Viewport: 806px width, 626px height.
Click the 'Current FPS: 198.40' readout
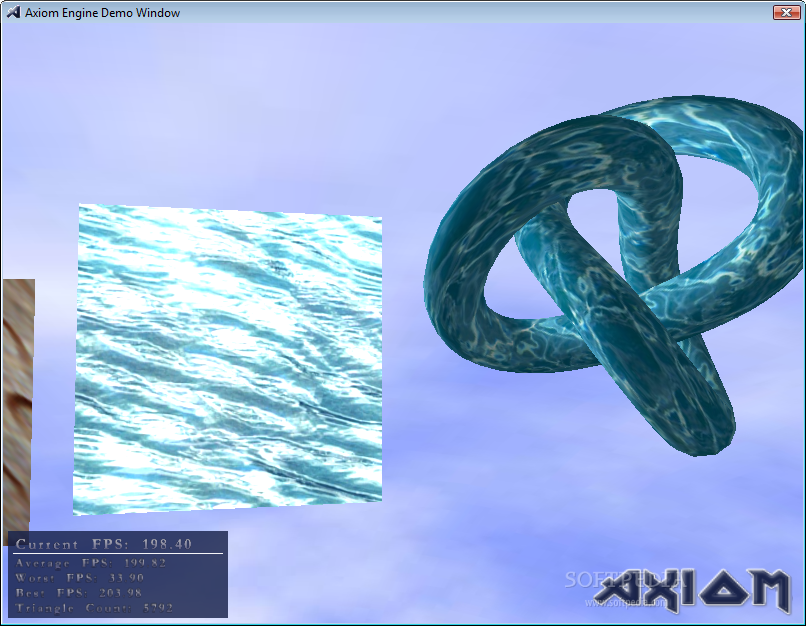(104, 544)
